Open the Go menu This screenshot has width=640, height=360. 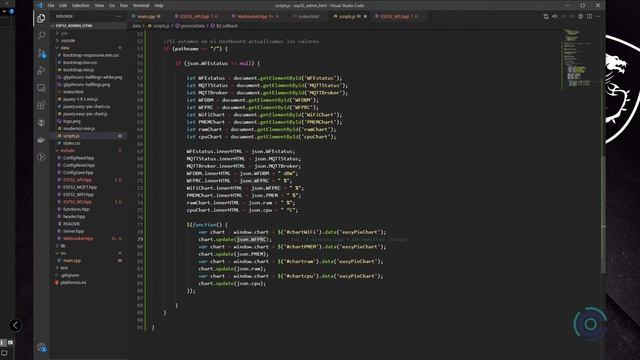point(112,5)
